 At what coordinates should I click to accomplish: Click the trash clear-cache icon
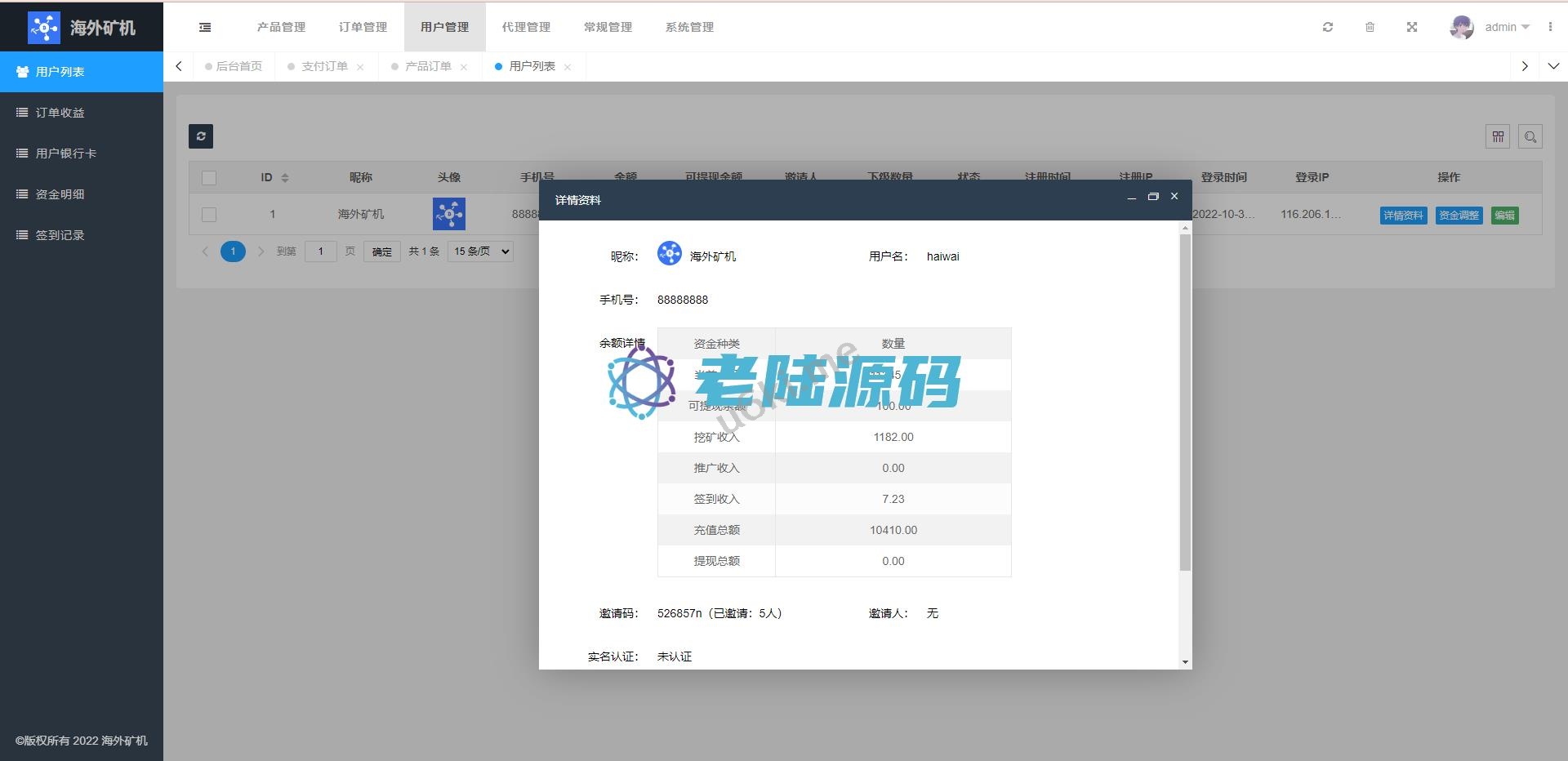(x=1370, y=27)
